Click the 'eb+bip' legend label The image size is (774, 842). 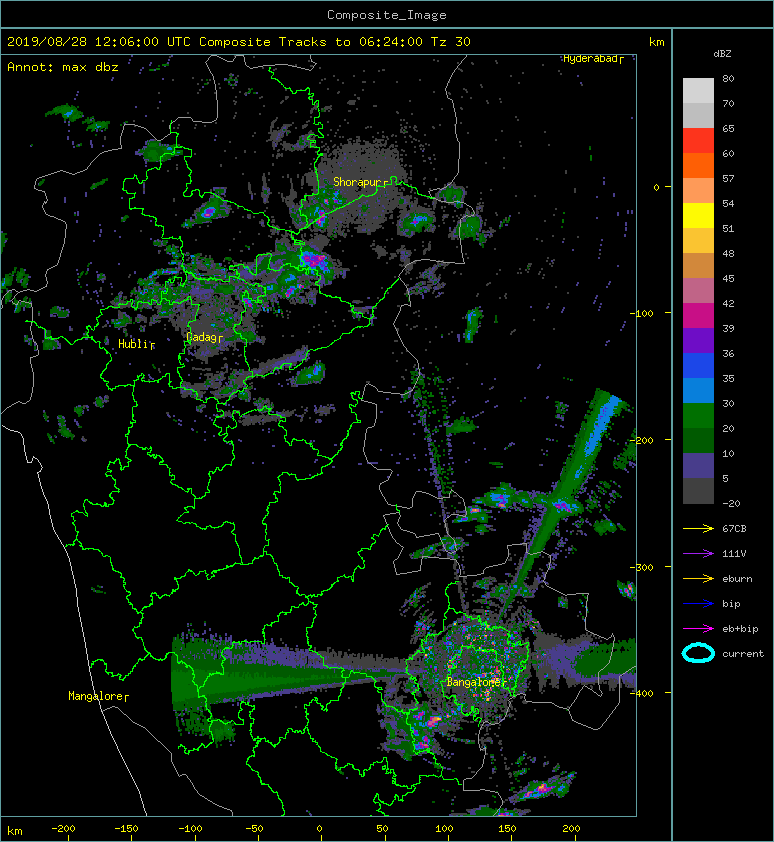[x=740, y=629]
